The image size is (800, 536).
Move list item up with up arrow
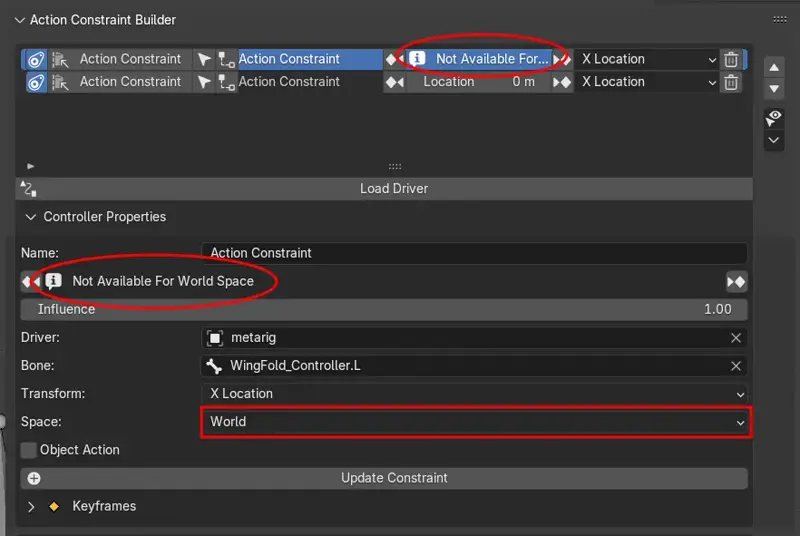(773, 67)
